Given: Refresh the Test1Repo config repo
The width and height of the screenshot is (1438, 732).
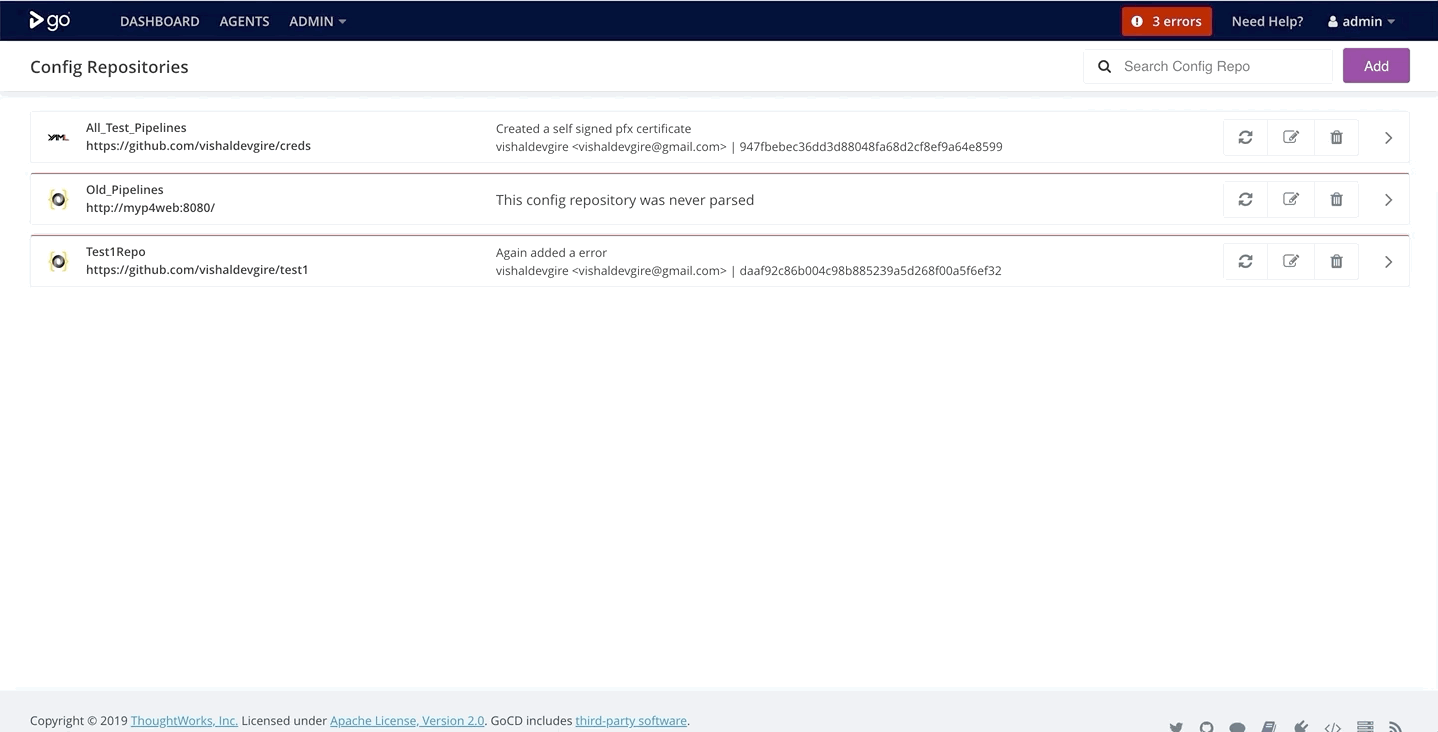Looking at the screenshot, I should (1245, 261).
